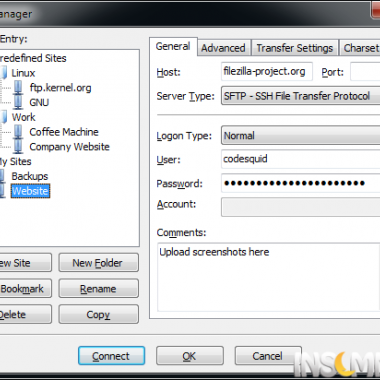Click the OK button
Viewport: 380px width, 380px height.
pos(190,356)
